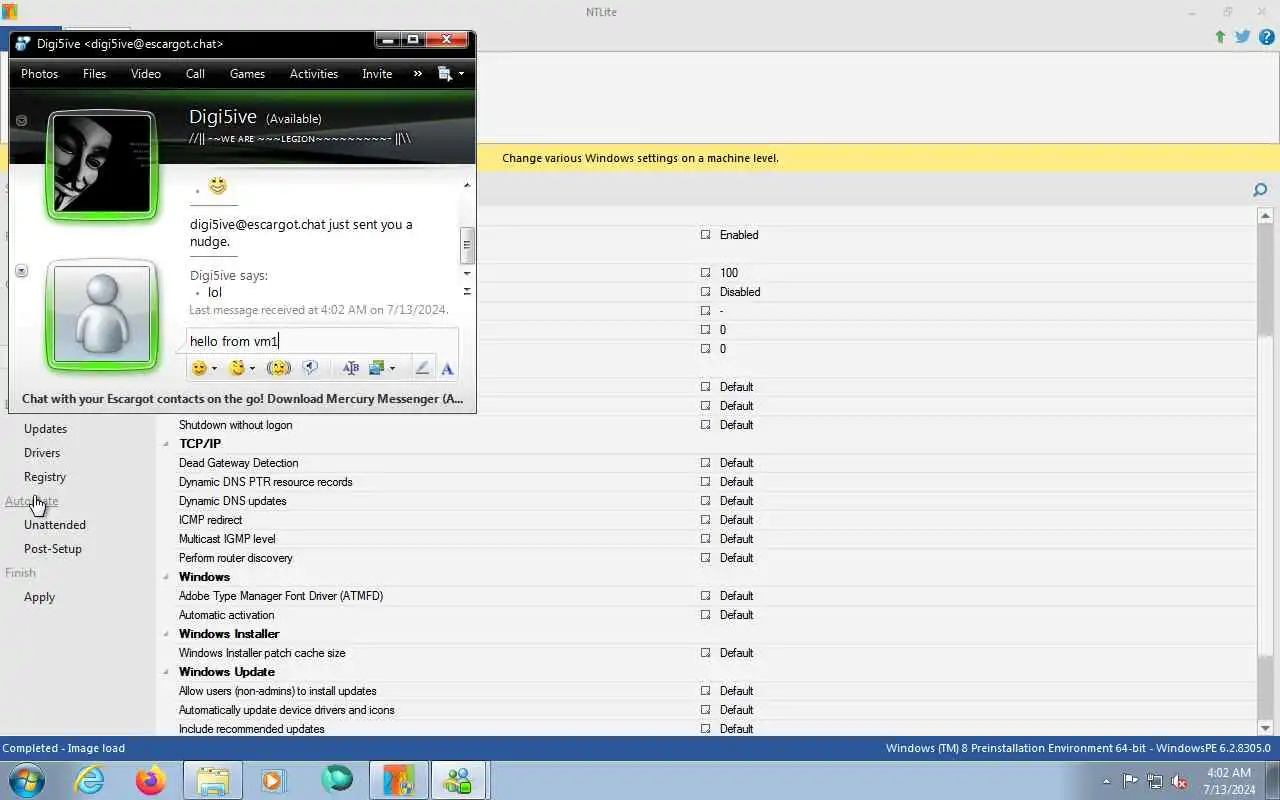
Task: Toggle checkbox beside Automatic activation value
Action: [705, 615]
